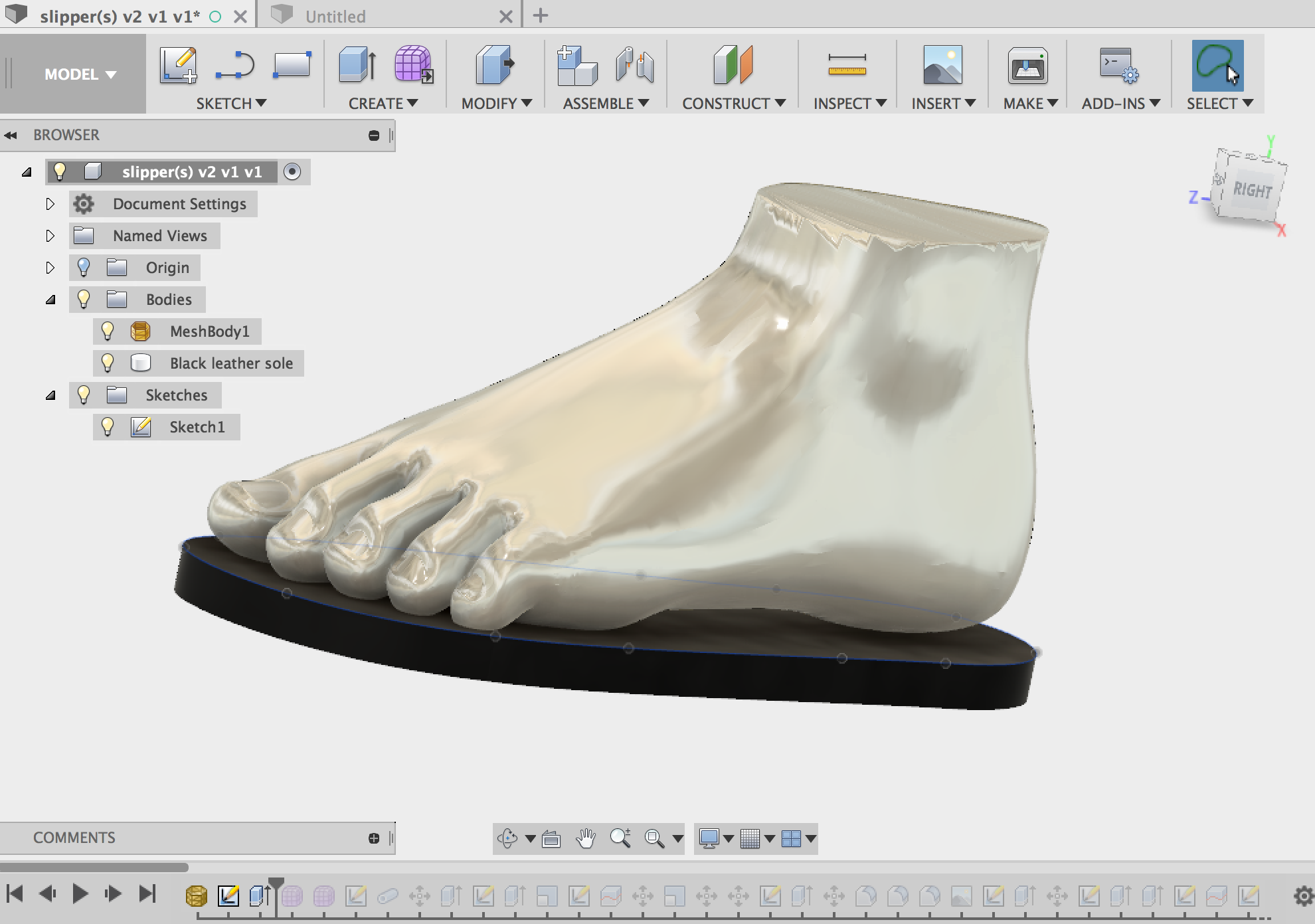1315x924 pixels.
Task: Open the Orbit type dropdown arrow
Action: coord(530,838)
